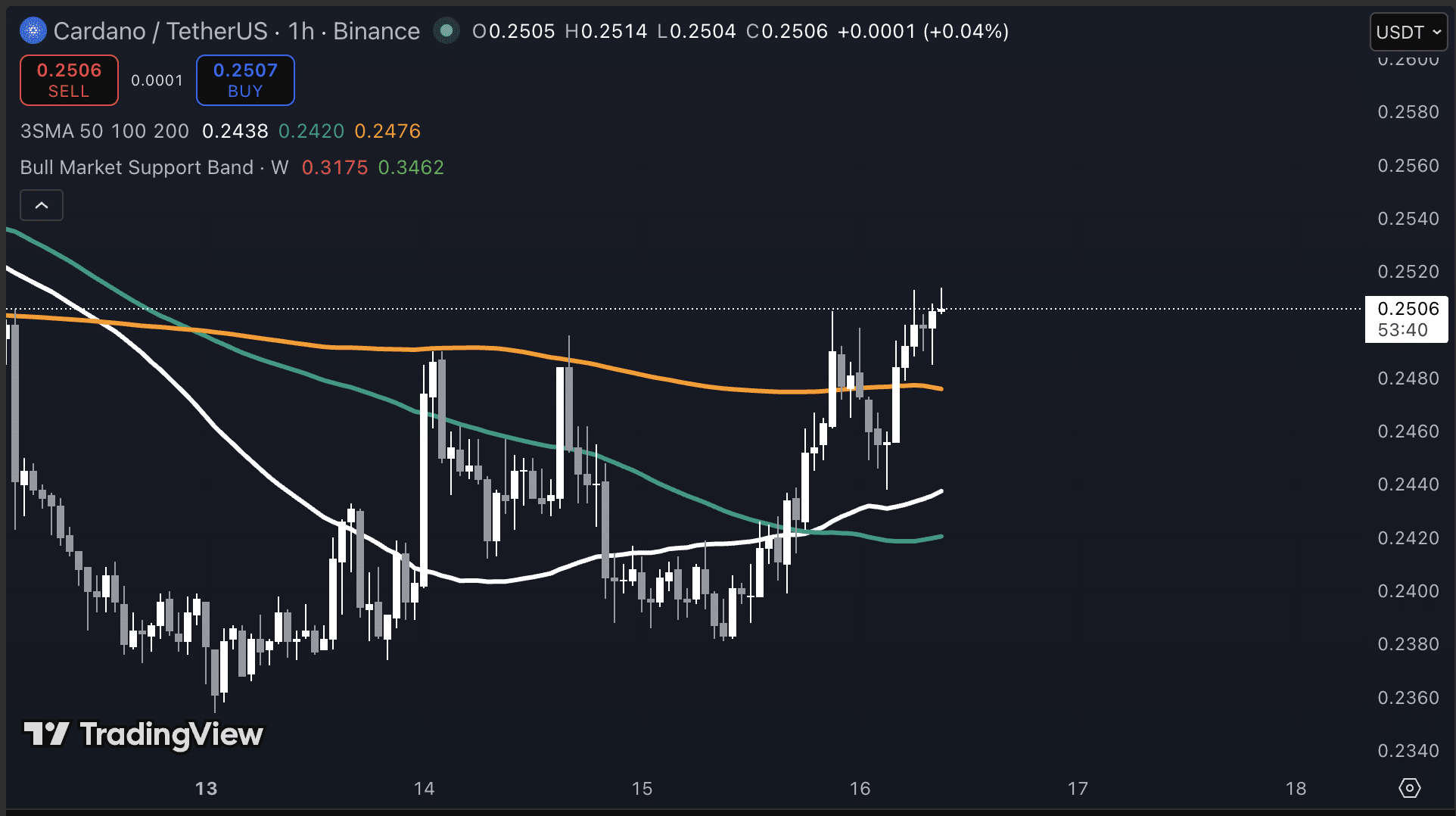Image resolution: width=1456 pixels, height=816 pixels.
Task: Select Bull Market Support Band indicator legend
Action: (x=154, y=167)
